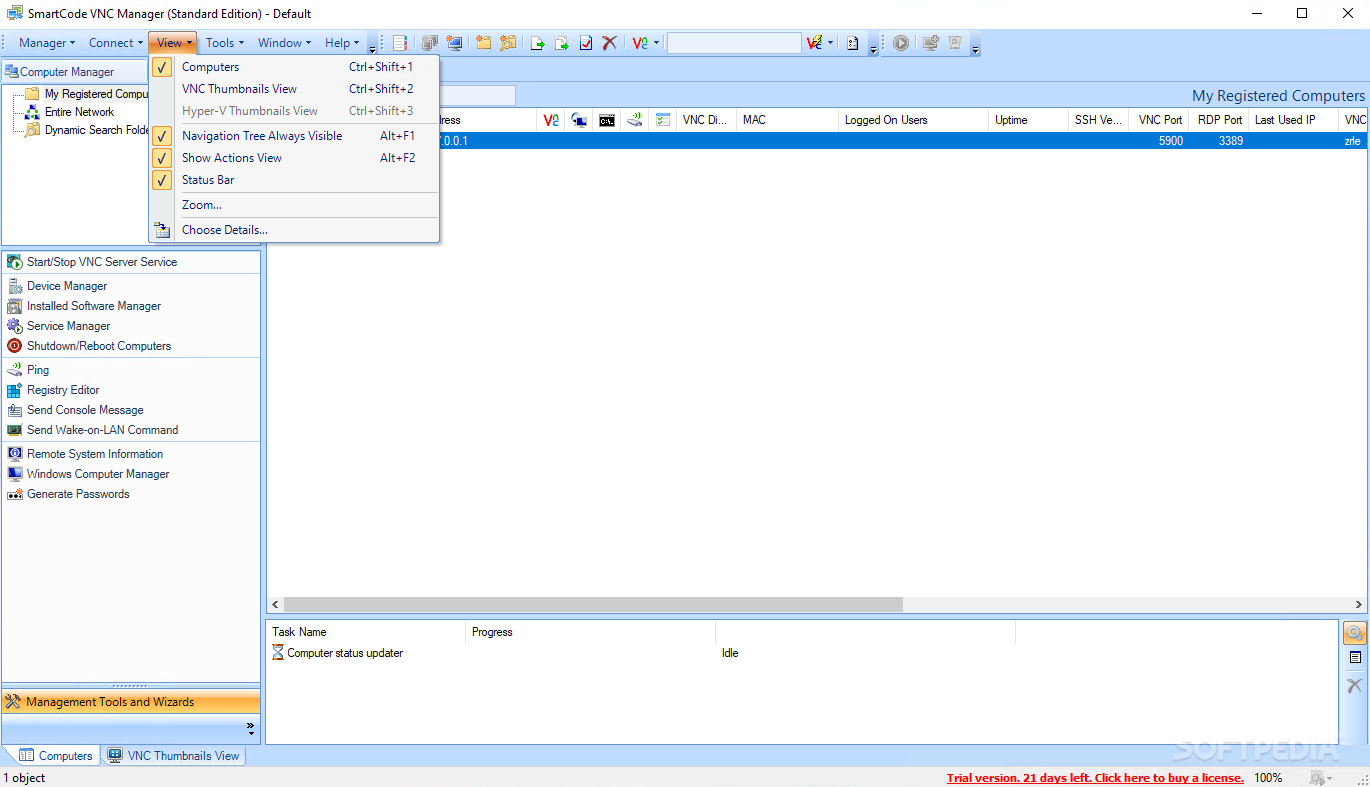1370x787 pixels.
Task: Open the Window menu dropdown
Action: (x=284, y=43)
